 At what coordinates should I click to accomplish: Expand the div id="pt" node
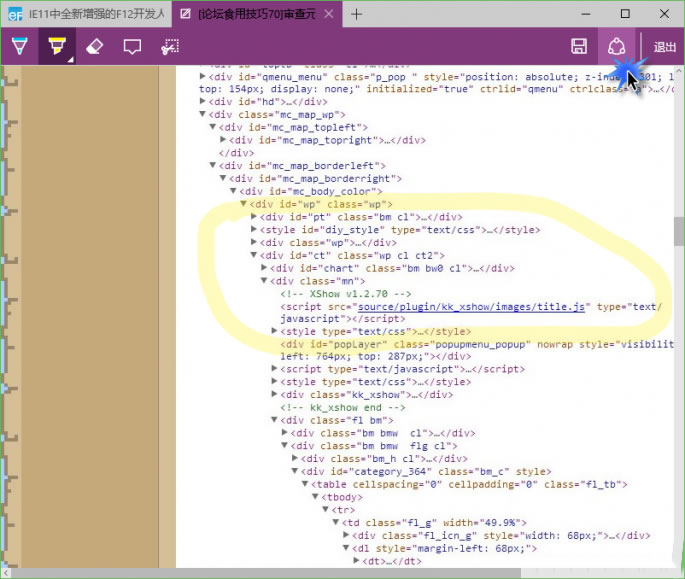coord(254,217)
